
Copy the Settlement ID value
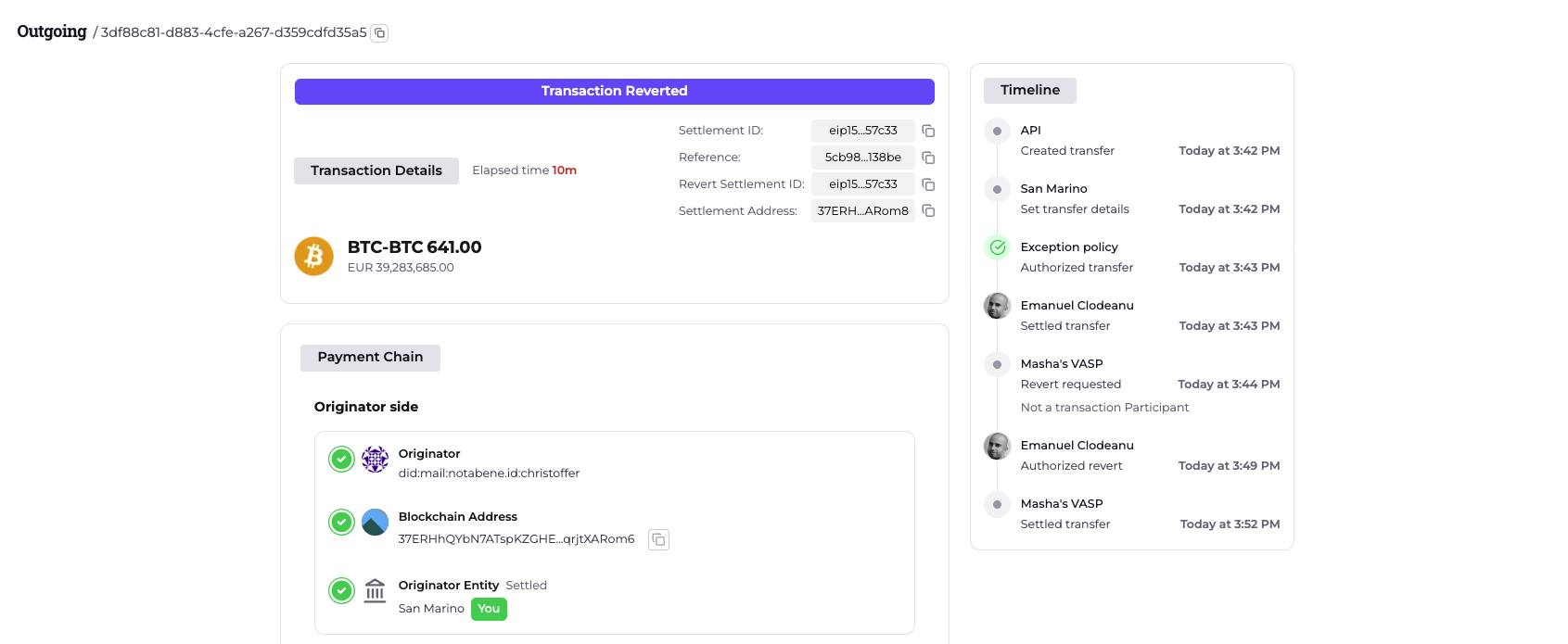click(x=928, y=131)
